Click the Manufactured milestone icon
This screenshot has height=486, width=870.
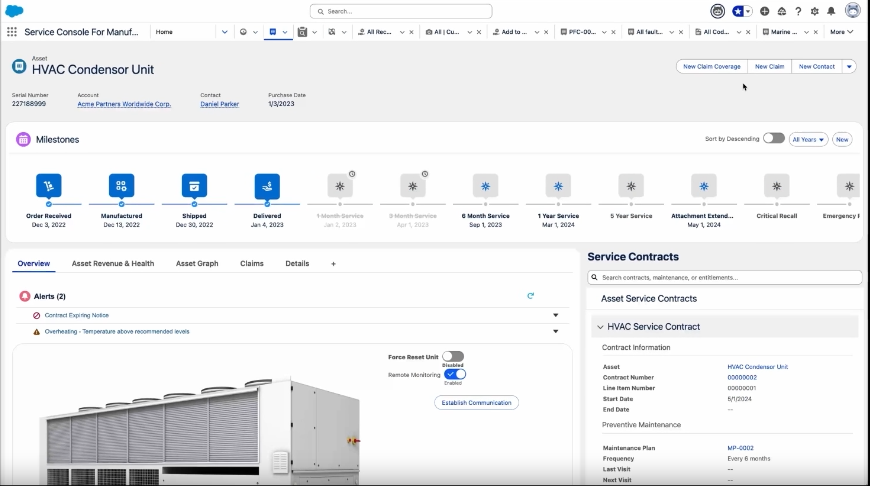(122, 186)
